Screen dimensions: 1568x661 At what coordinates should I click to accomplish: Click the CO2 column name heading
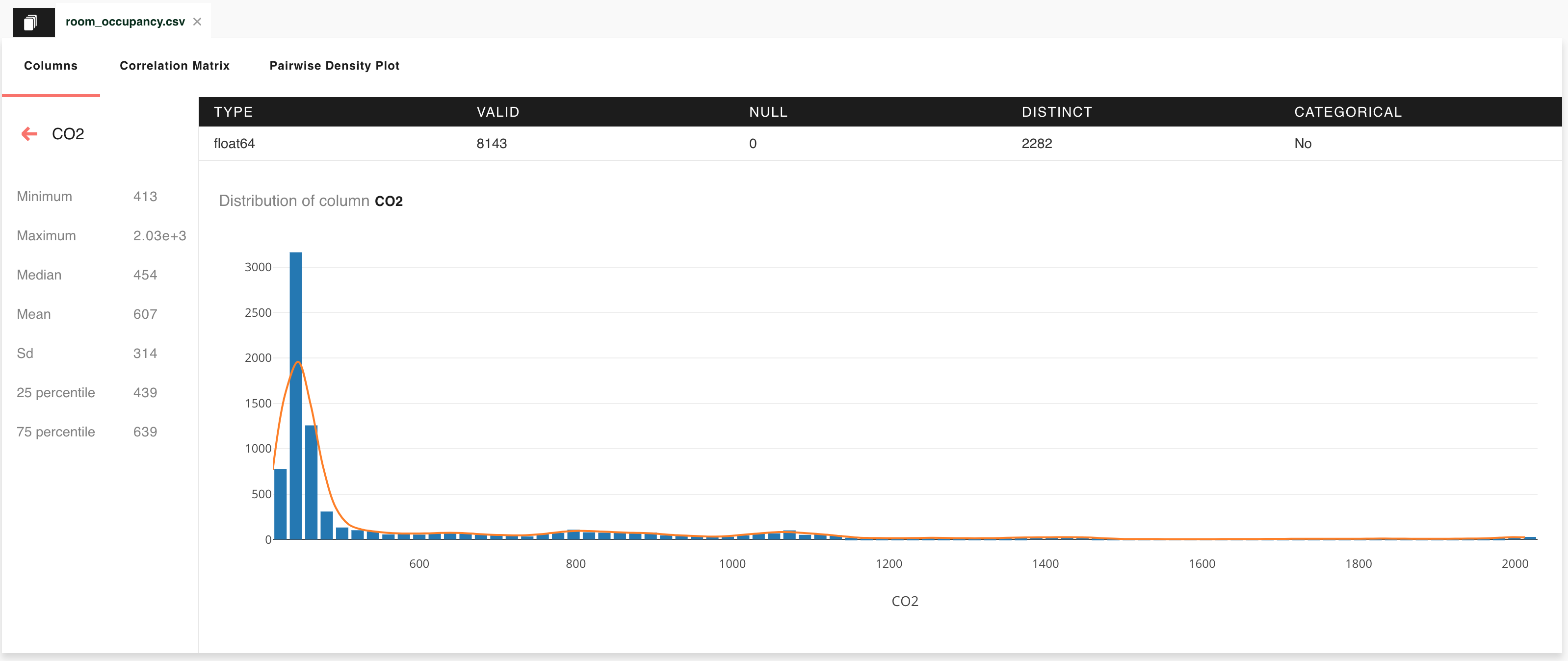(68, 134)
